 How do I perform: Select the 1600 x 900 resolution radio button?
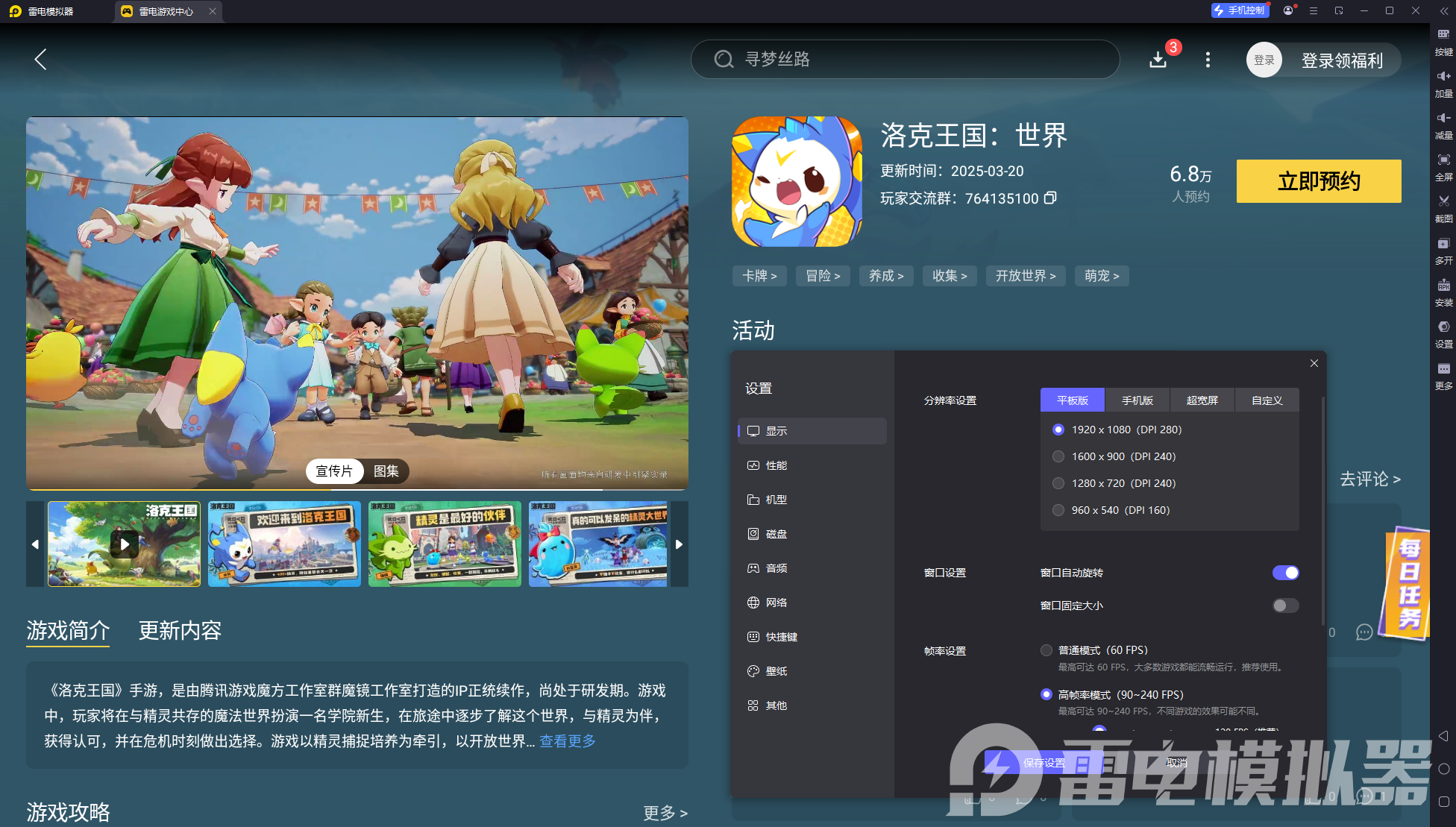[1058, 456]
